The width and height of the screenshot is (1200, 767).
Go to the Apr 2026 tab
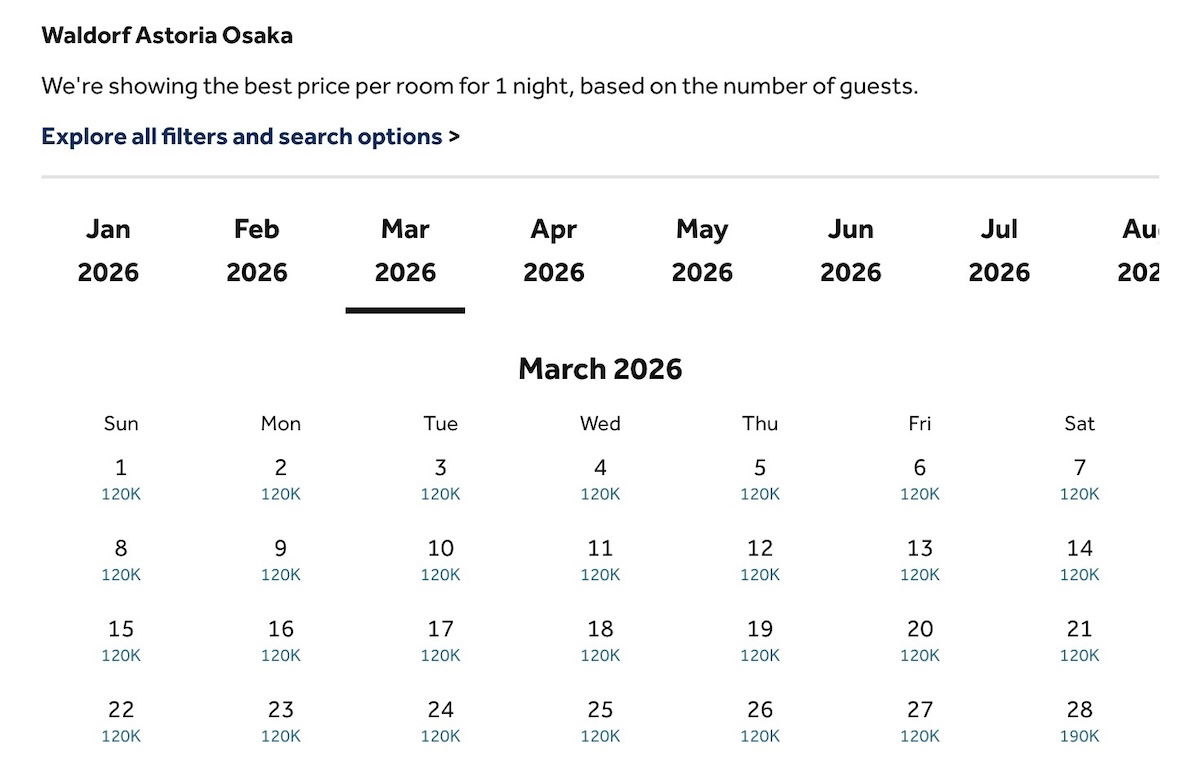554,251
